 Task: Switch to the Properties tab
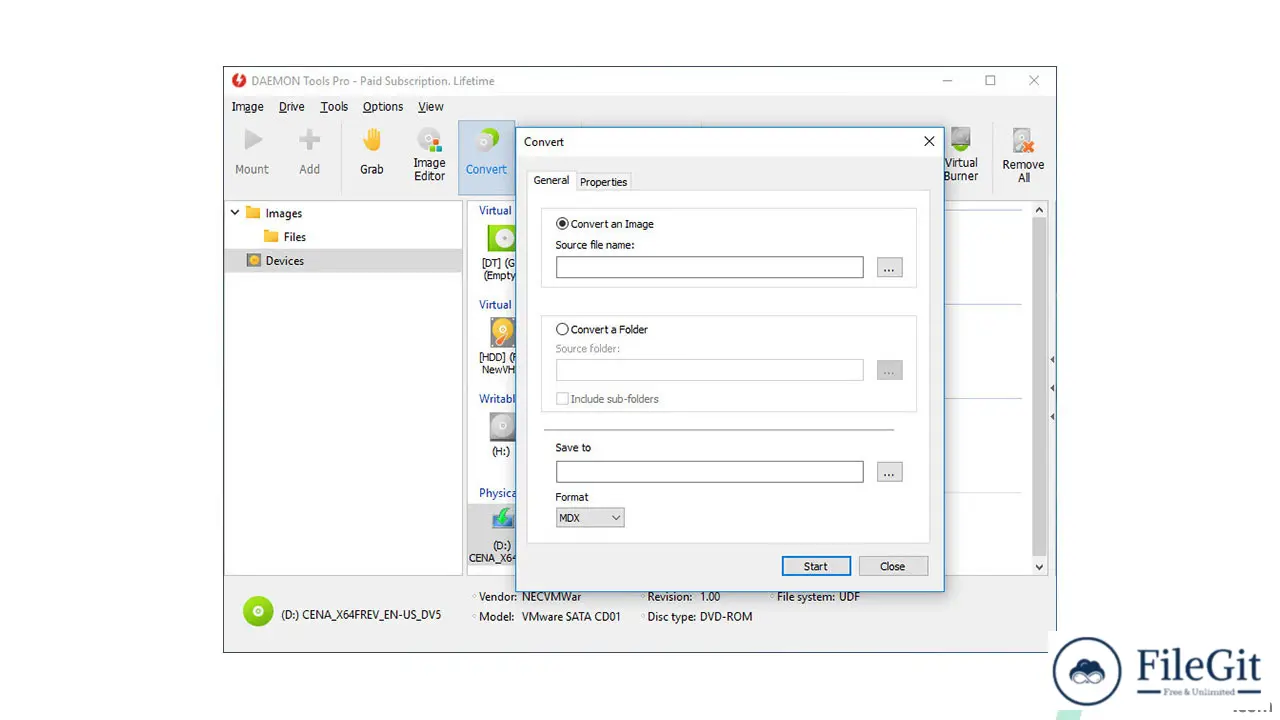pyautogui.click(x=603, y=182)
